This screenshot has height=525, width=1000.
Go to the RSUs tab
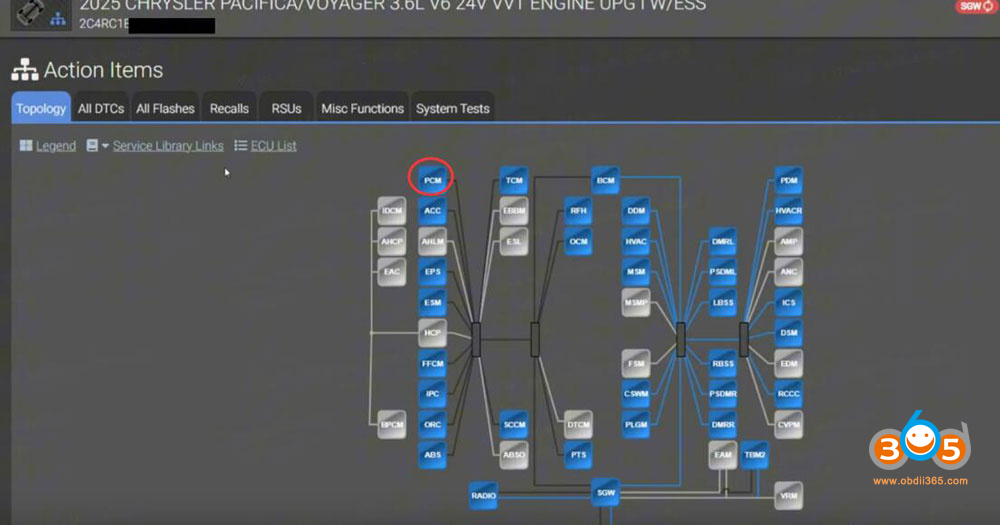coord(286,108)
